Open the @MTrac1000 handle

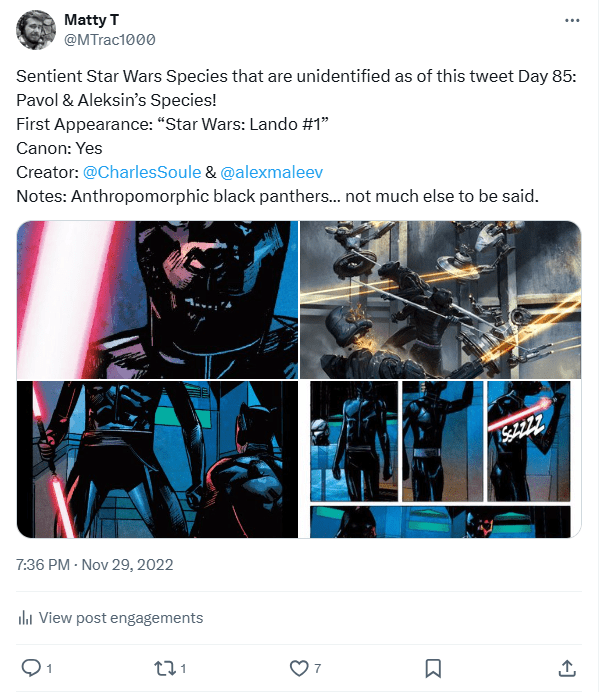[x=109, y=39]
